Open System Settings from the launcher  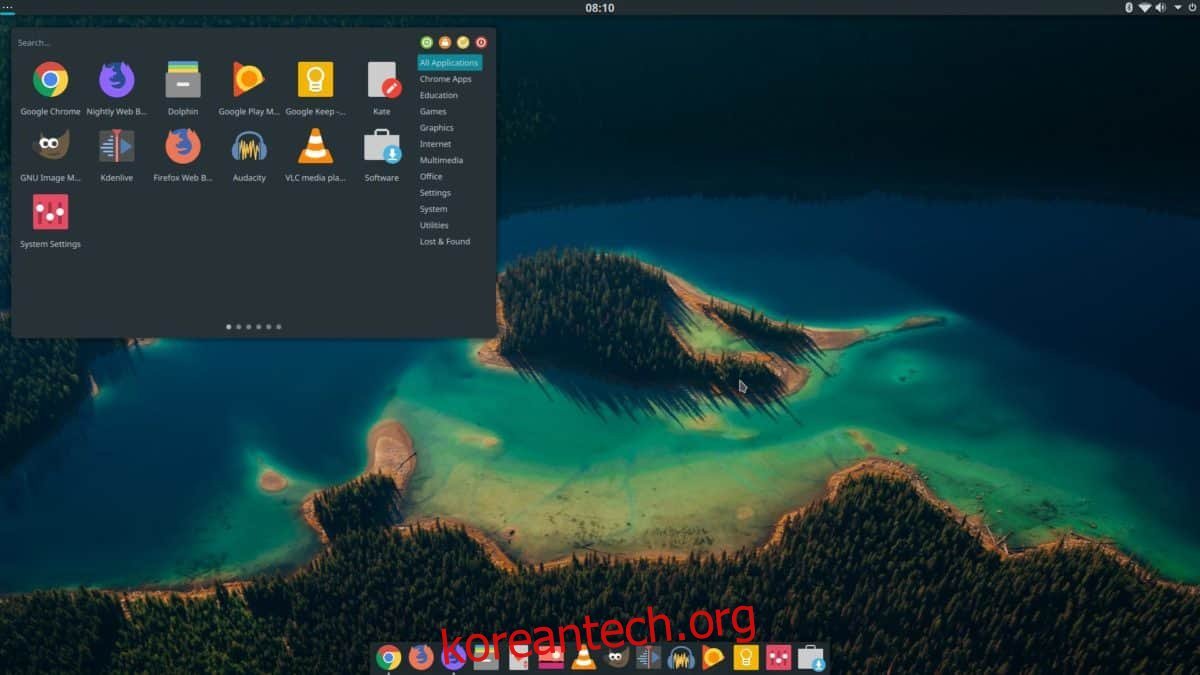point(51,218)
